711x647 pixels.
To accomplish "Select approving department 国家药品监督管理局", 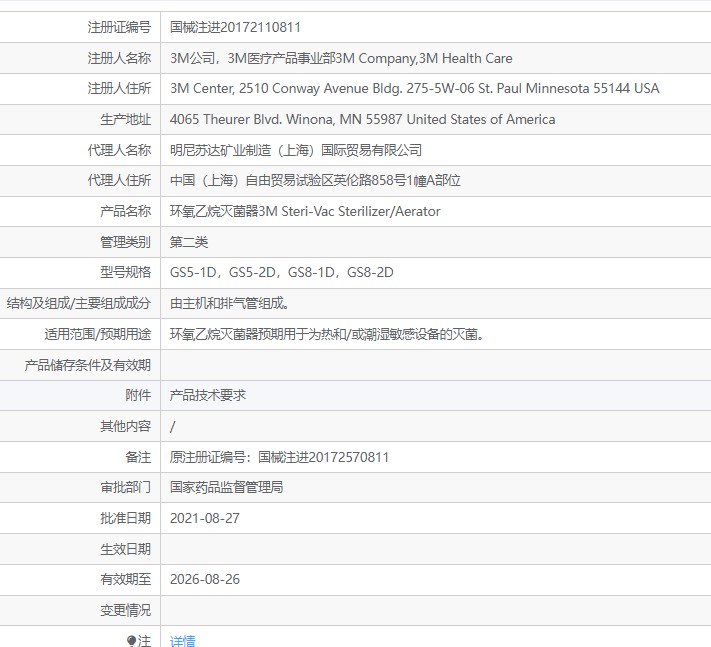I will click(x=227, y=487).
